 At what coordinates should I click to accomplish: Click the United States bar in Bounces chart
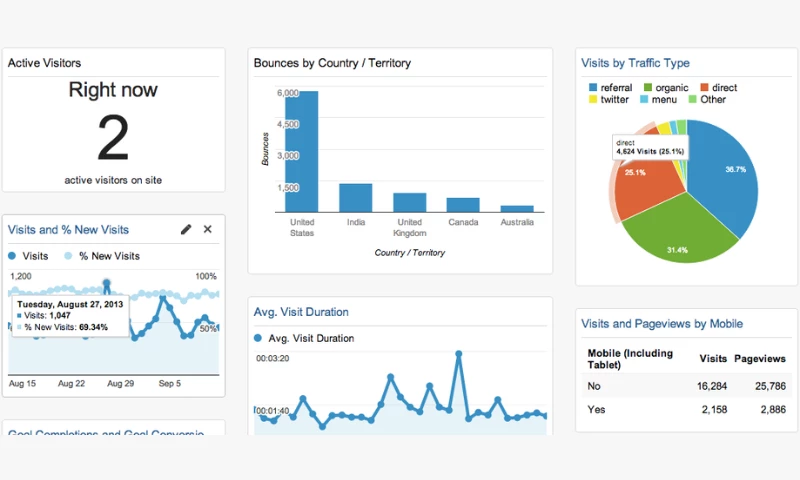click(x=301, y=152)
